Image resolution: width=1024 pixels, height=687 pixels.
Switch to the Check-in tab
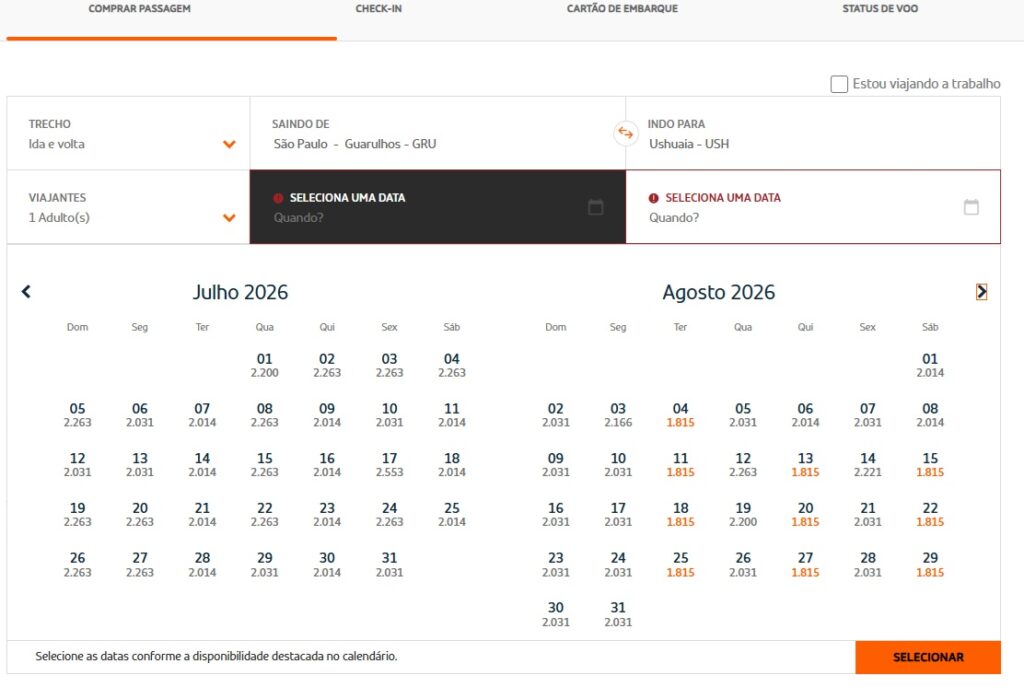coord(379,9)
